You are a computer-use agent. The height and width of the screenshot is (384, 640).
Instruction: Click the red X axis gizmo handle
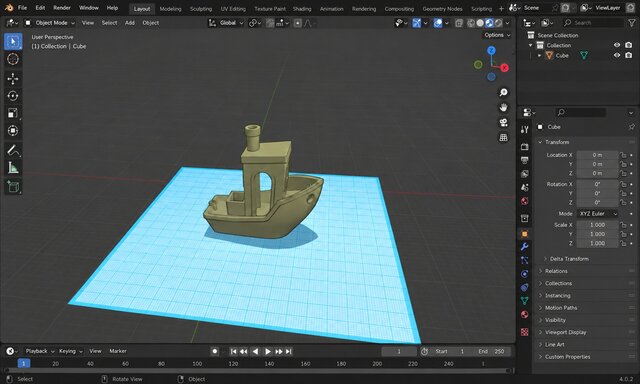point(505,68)
